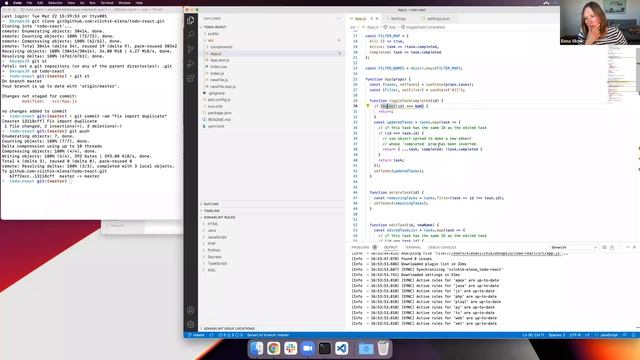Open the Source Control view

[x=191, y=49]
